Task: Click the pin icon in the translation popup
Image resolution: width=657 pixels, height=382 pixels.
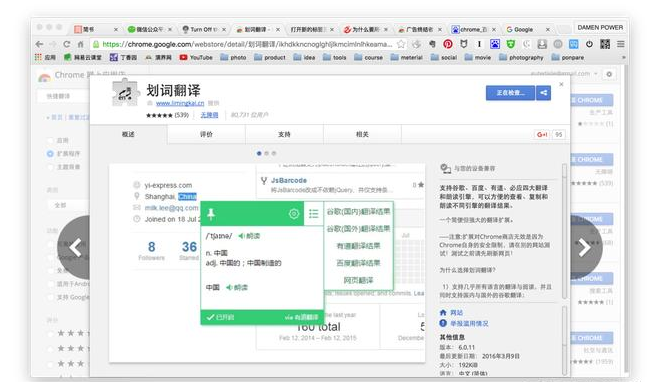Action: point(211,214)
